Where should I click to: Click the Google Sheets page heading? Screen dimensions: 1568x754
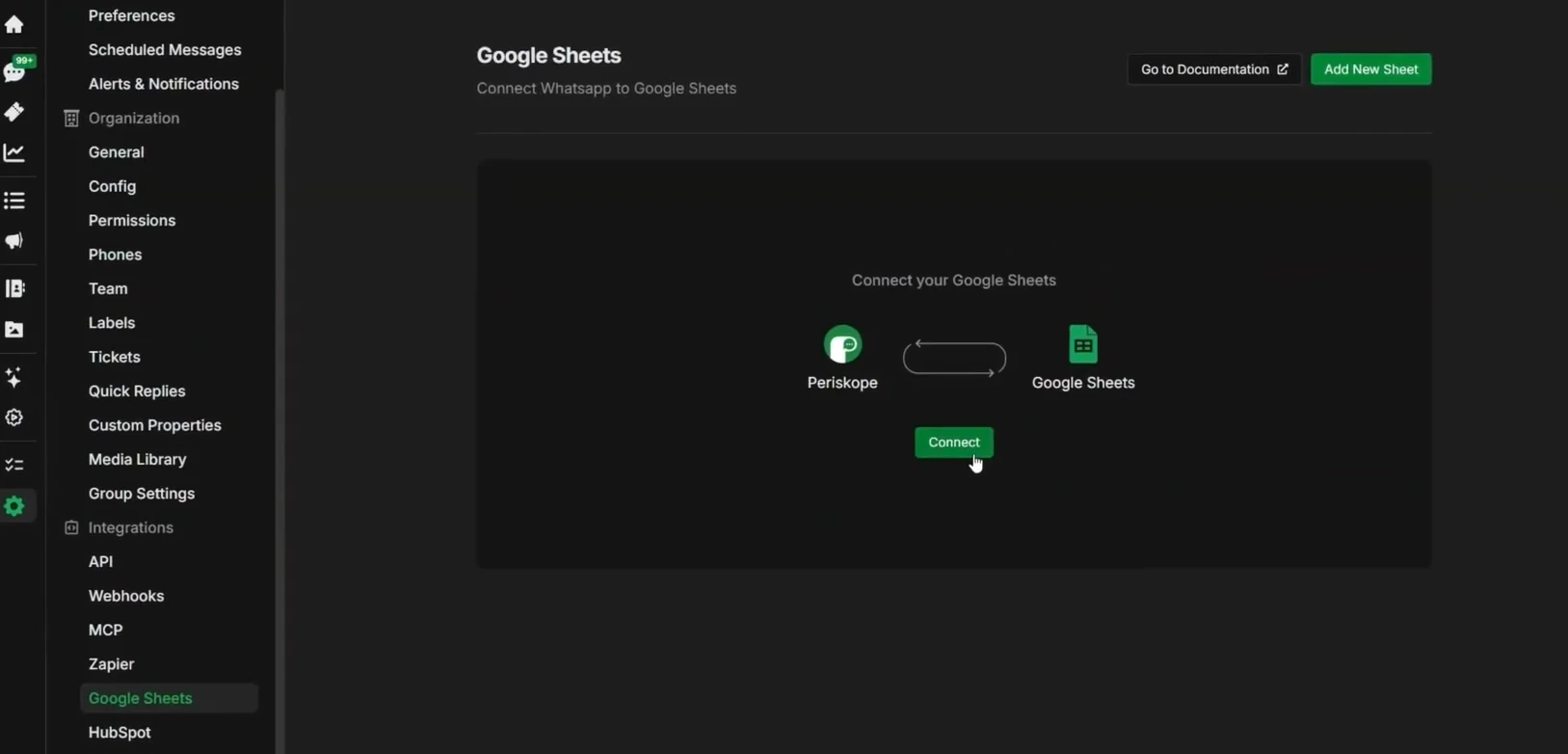[548, 56]
